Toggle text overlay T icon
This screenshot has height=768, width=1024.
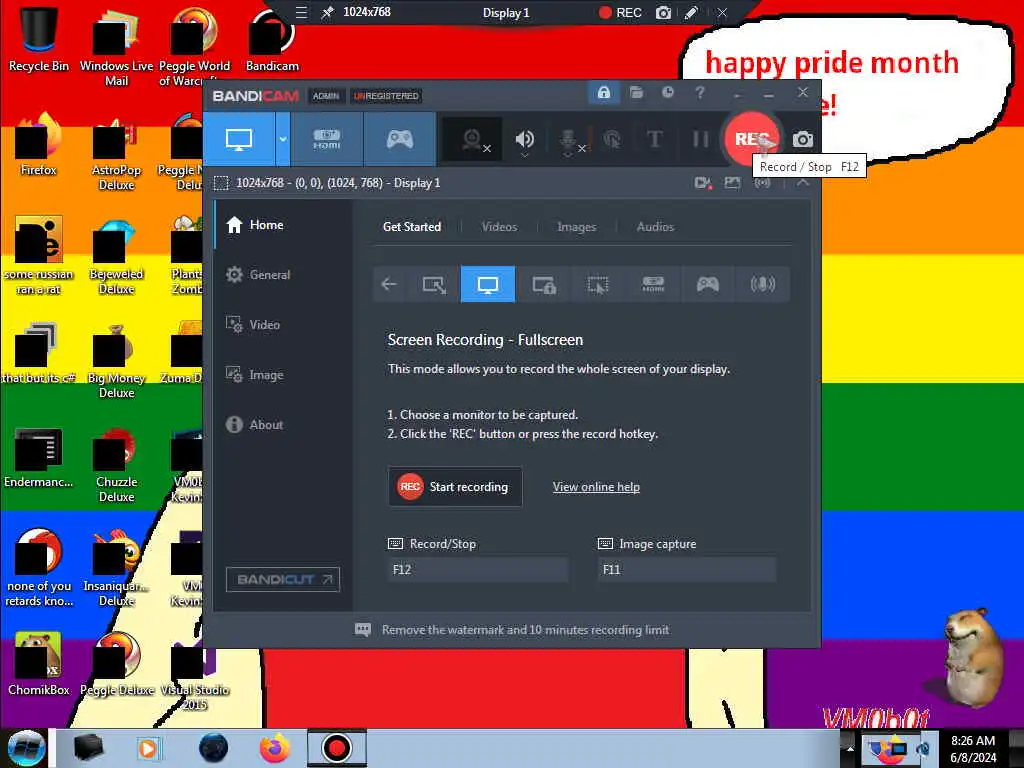(x=654, y=139)
